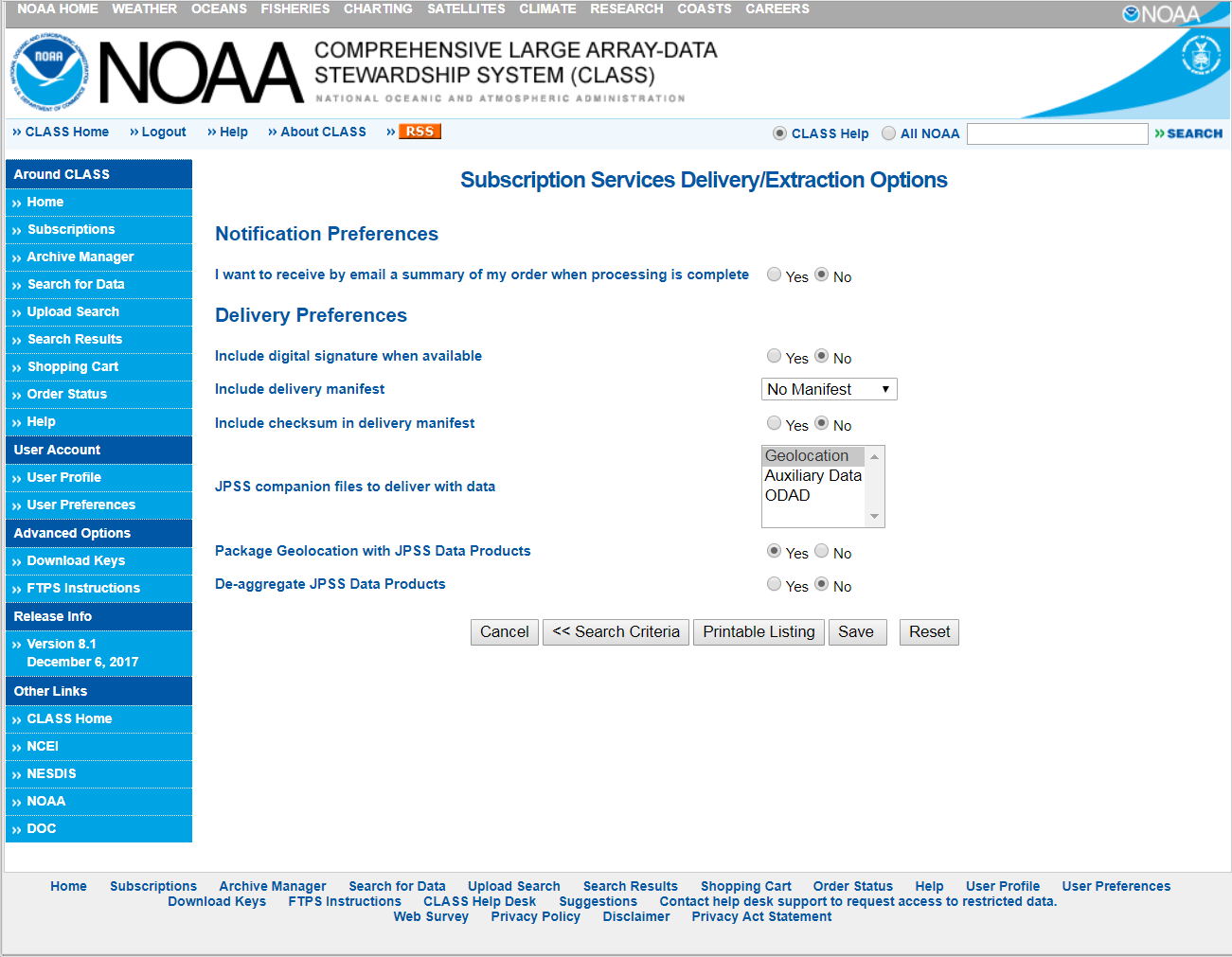Open Web Survey footer link
Image resolution: width=1232 pixels, height=957 pixels.
[x=431, y=916]
